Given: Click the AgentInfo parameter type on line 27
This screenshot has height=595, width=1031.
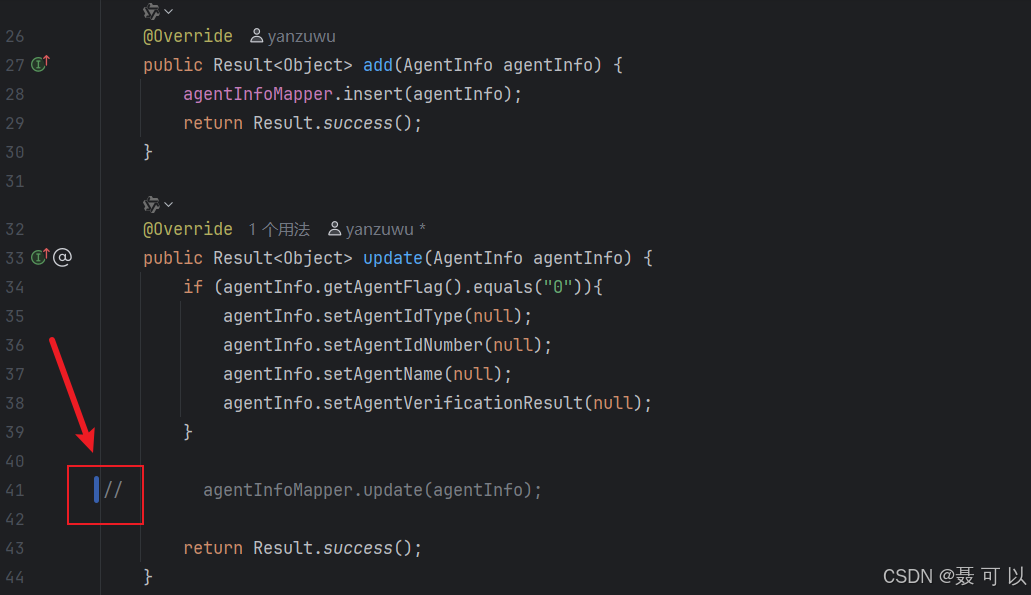Looking at the screenshot, I should coord(448,64).
